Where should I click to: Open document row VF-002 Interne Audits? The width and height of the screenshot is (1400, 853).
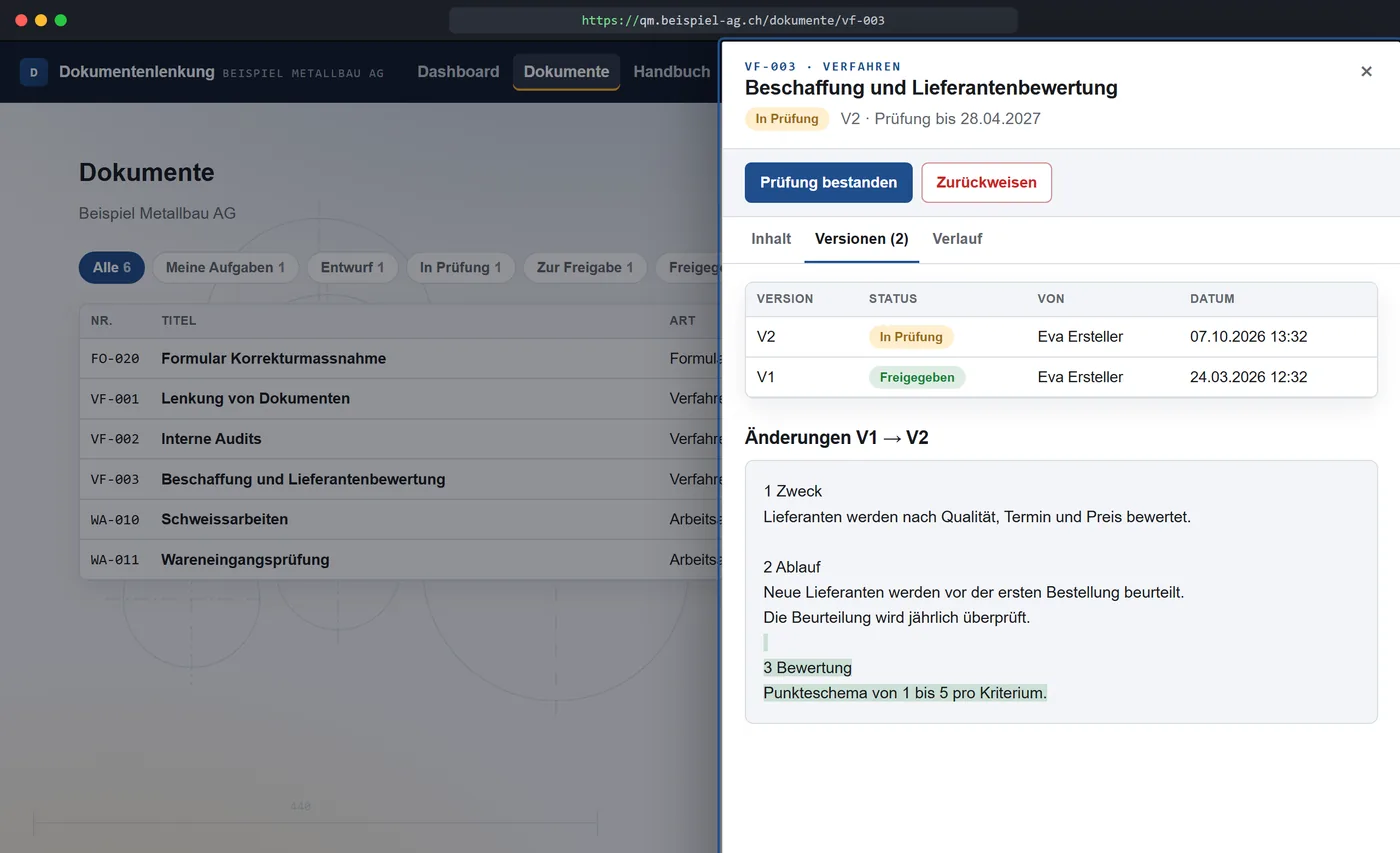click(399, 439)
